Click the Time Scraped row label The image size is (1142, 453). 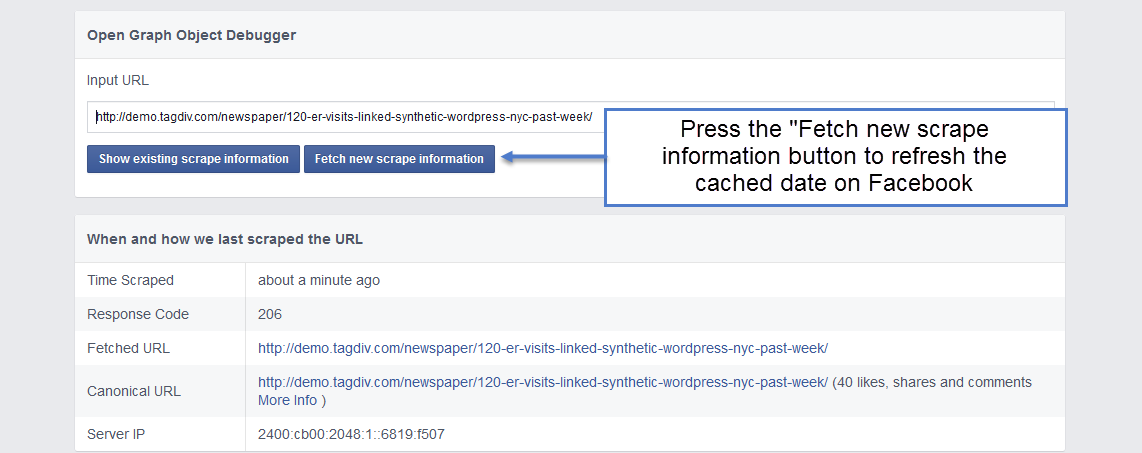tap(130, 280)
